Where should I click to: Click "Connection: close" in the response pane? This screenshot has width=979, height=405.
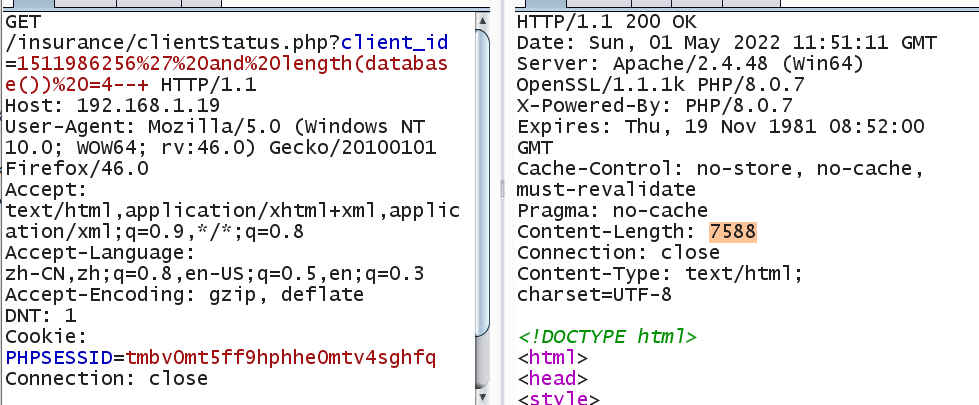[x=618, y=253]
